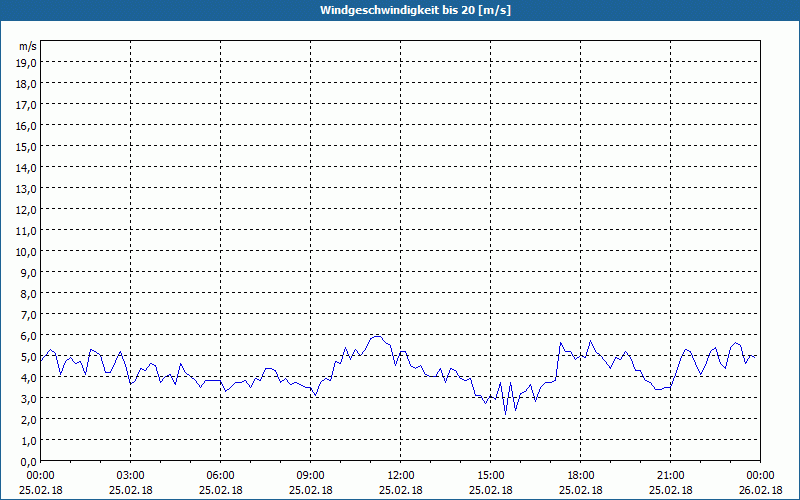Click the 'm/s' unit label

[x=28, y=46]
